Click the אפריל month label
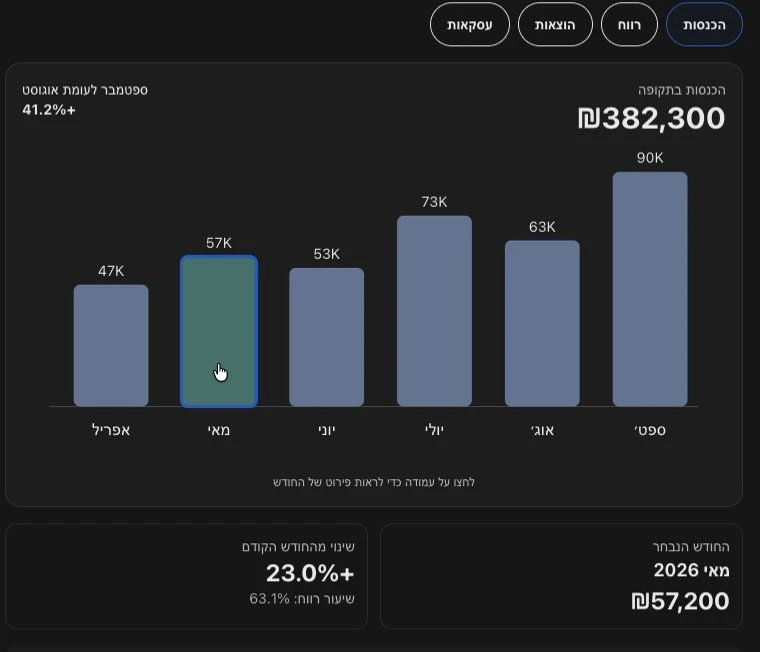This screenshot has height=652, width=760. [x=111, y=430]
